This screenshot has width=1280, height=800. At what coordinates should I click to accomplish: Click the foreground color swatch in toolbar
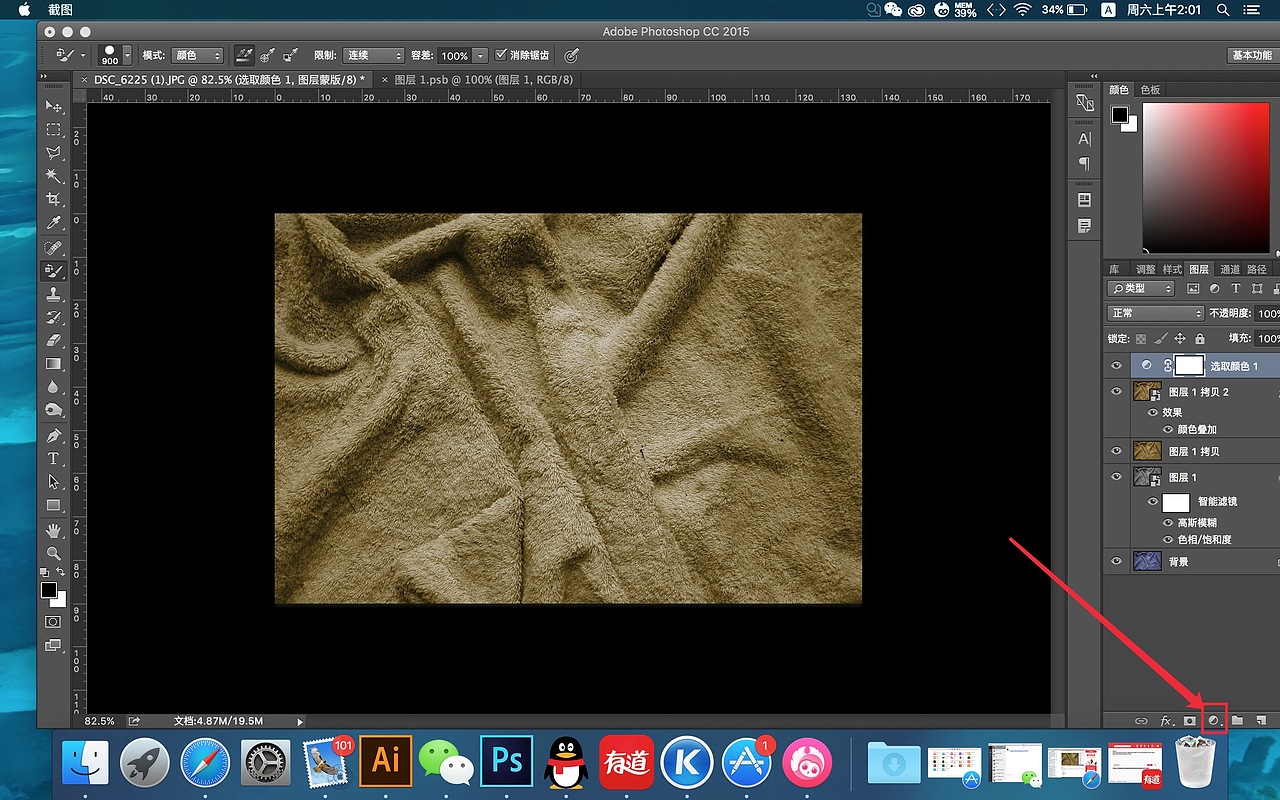(x=48, y=591)
